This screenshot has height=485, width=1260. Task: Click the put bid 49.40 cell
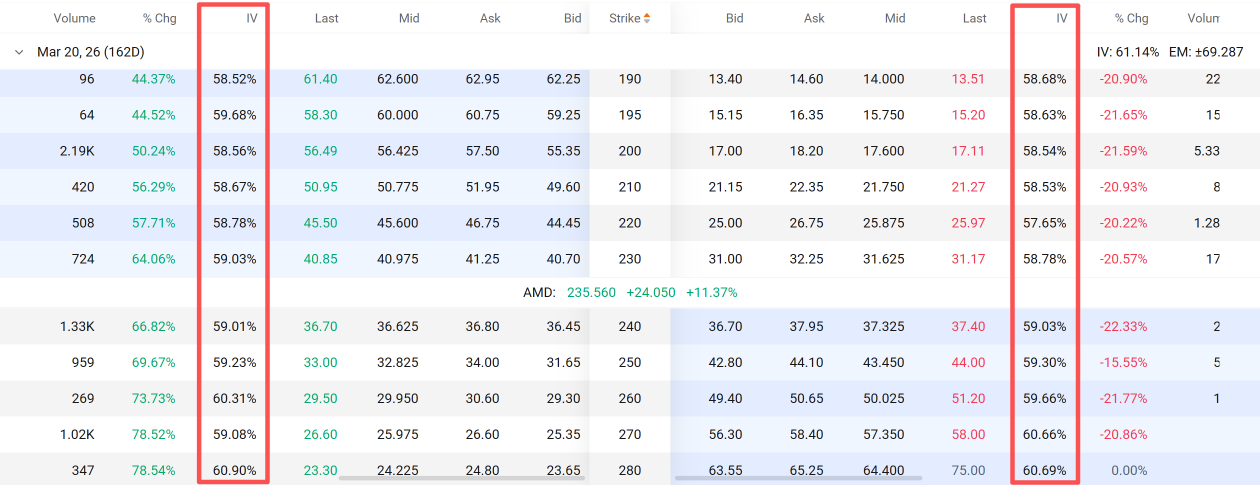(x=725, y=399)
